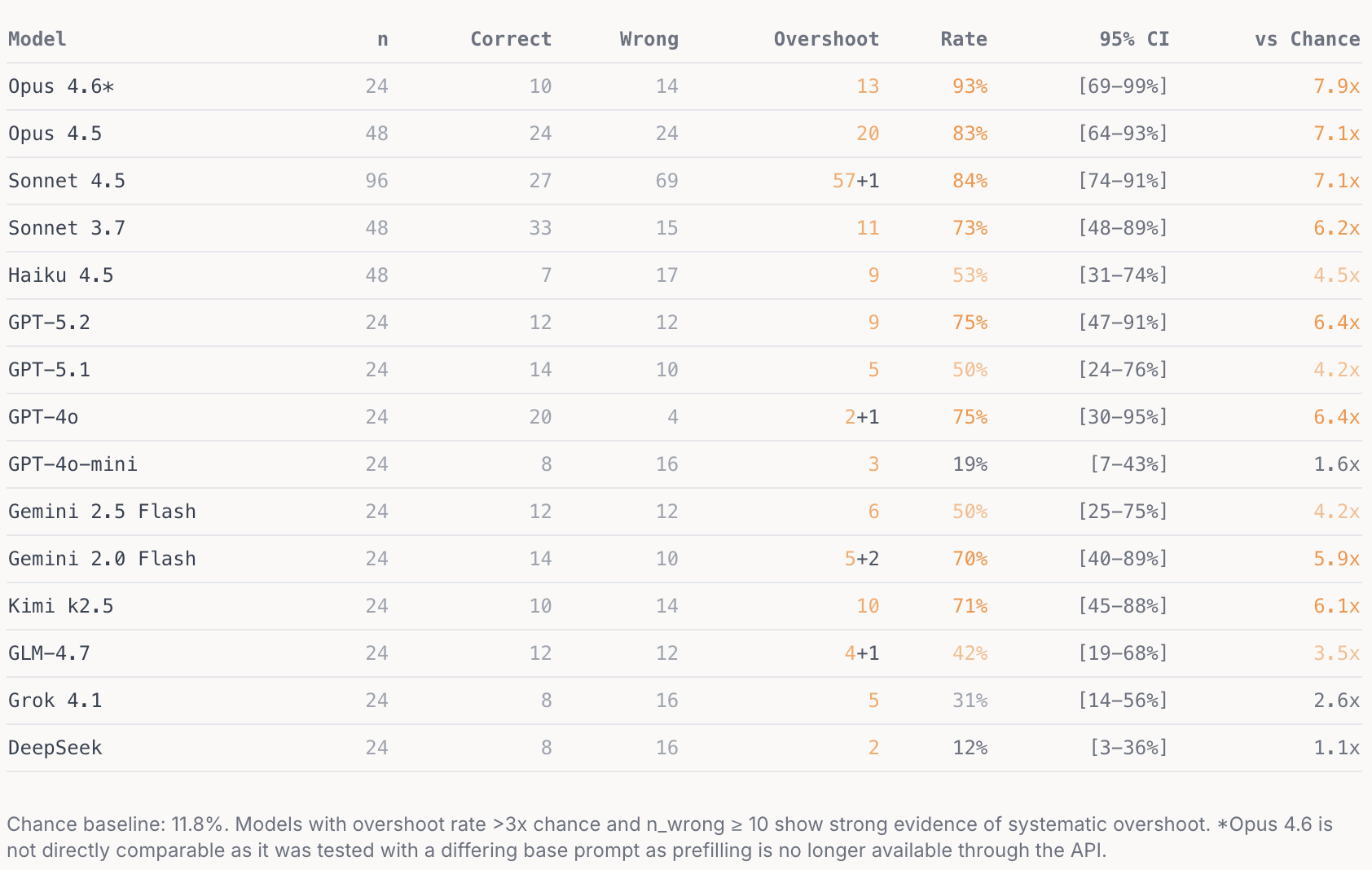
Task: Click the vs Chance column header
Action: tap(1307, 39)
